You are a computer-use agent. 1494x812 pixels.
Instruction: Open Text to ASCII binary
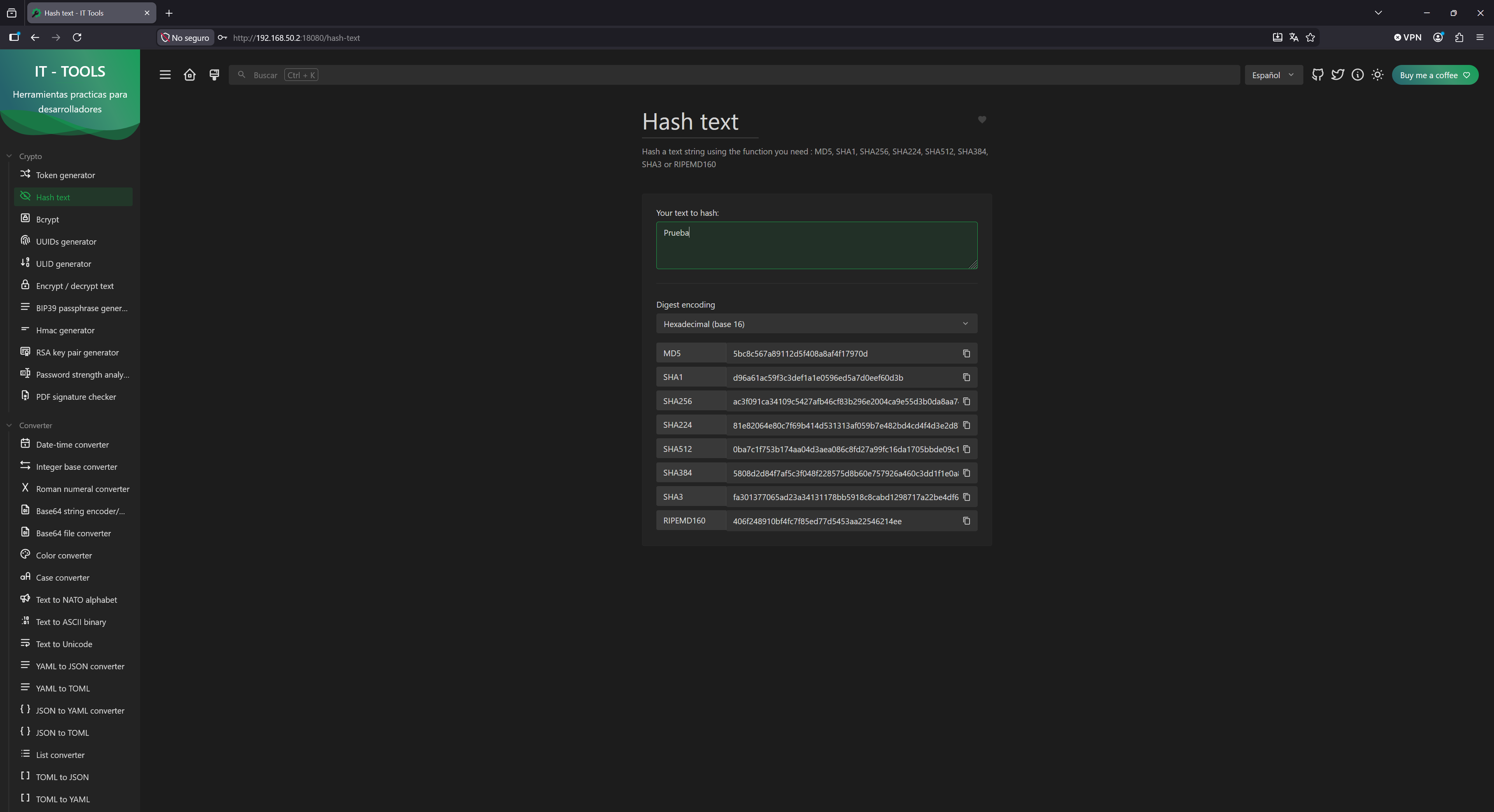tap(73, 622)
